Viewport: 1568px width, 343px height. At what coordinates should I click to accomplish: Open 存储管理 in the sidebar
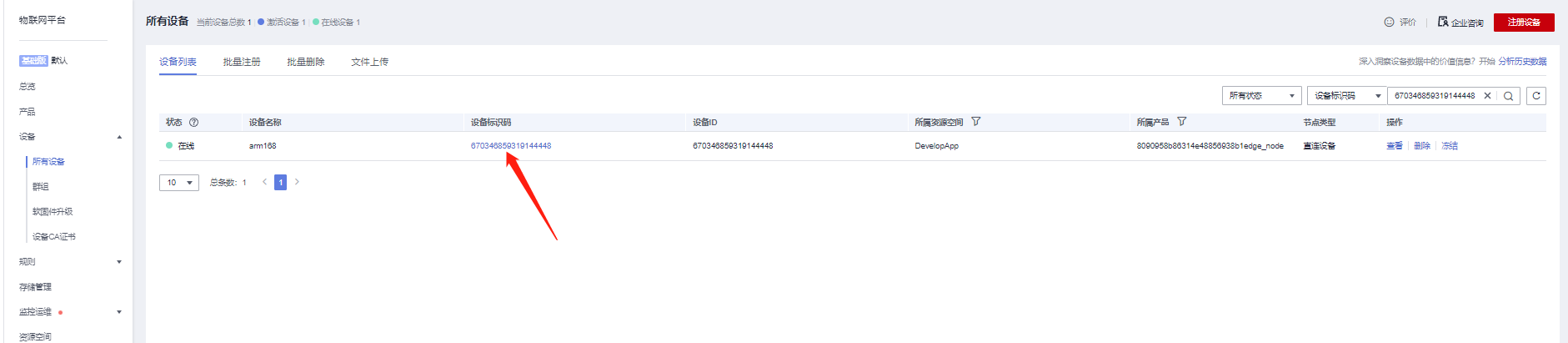[35, 287]
